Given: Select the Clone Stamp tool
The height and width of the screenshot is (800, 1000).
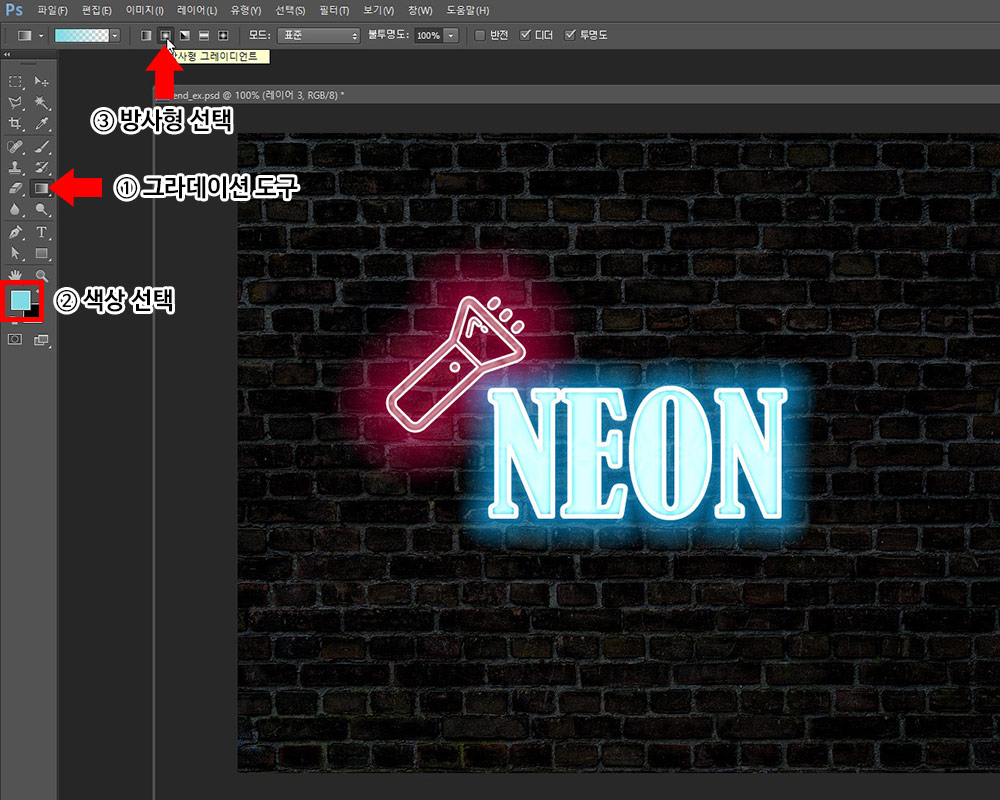Looking at the screenshot, I should (15, 168).
